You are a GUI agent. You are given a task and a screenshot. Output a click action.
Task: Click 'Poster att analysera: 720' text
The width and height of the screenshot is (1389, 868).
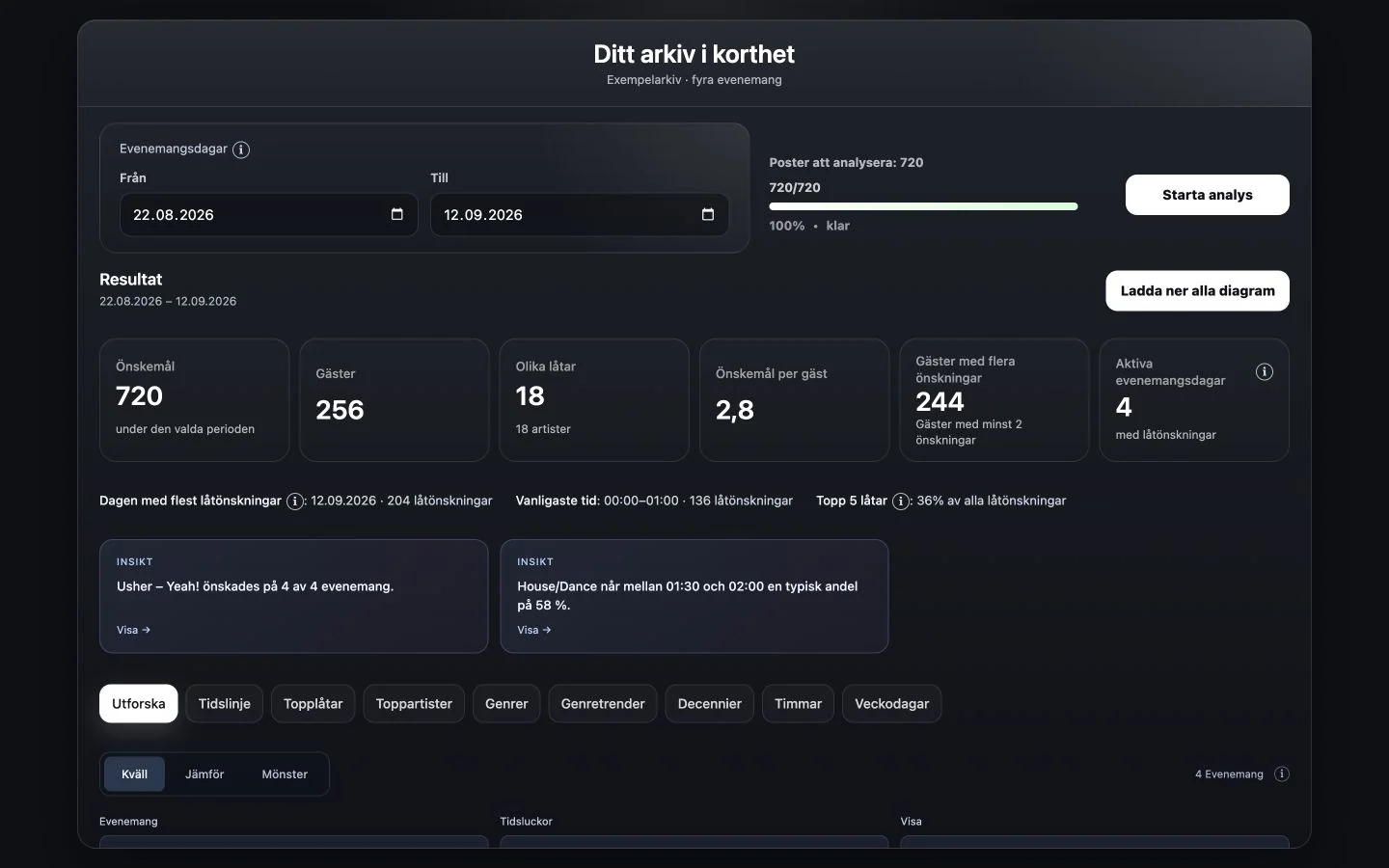tap(846, 163)
